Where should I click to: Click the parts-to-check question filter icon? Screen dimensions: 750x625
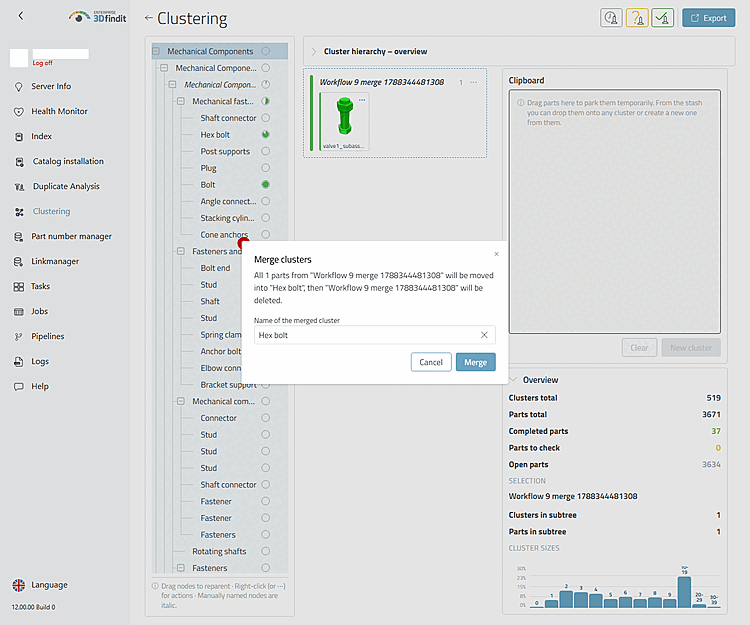[x=637, y=18]
